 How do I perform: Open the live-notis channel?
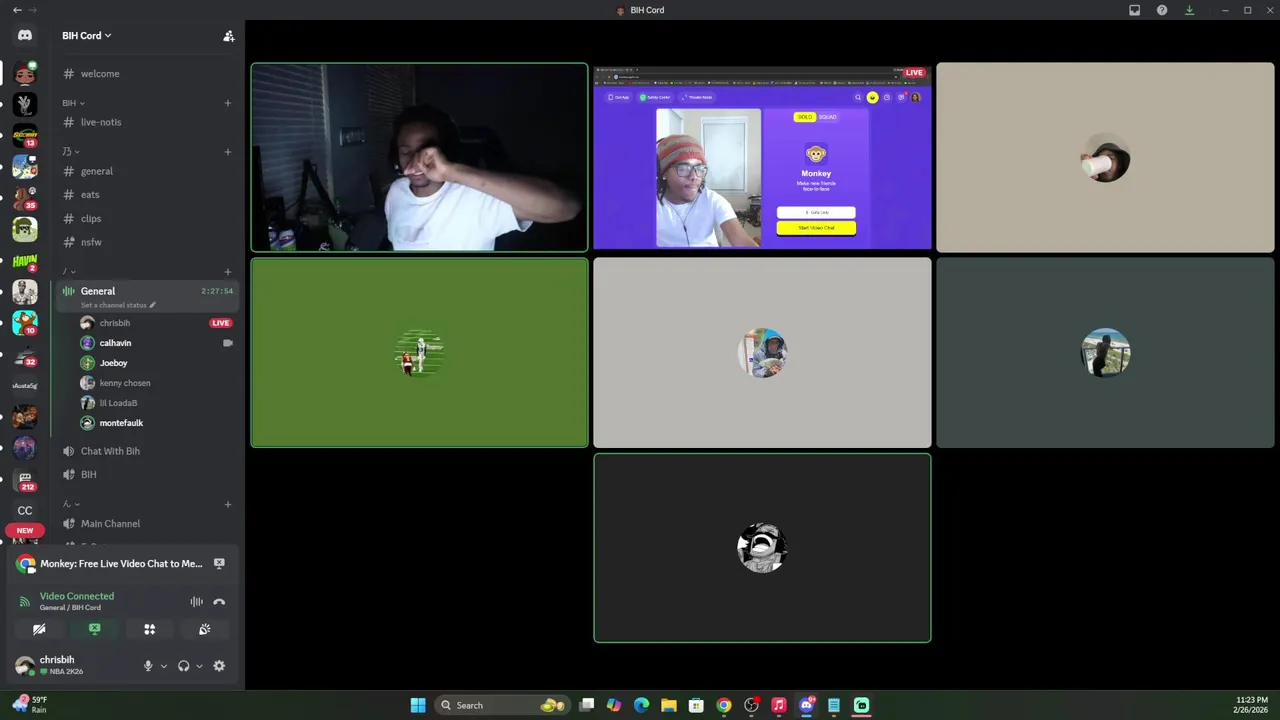(147, 122)
